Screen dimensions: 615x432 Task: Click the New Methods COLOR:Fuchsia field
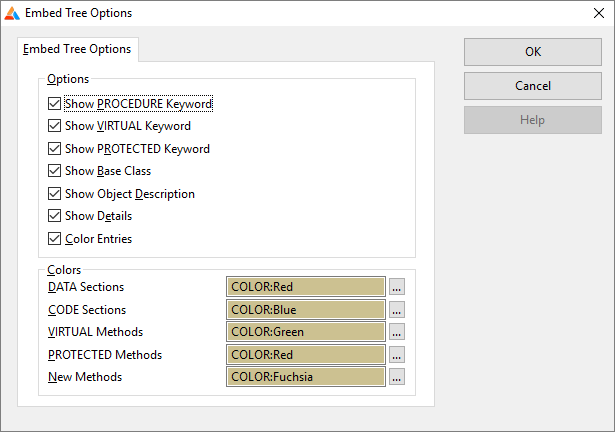[x=306, y=377]
